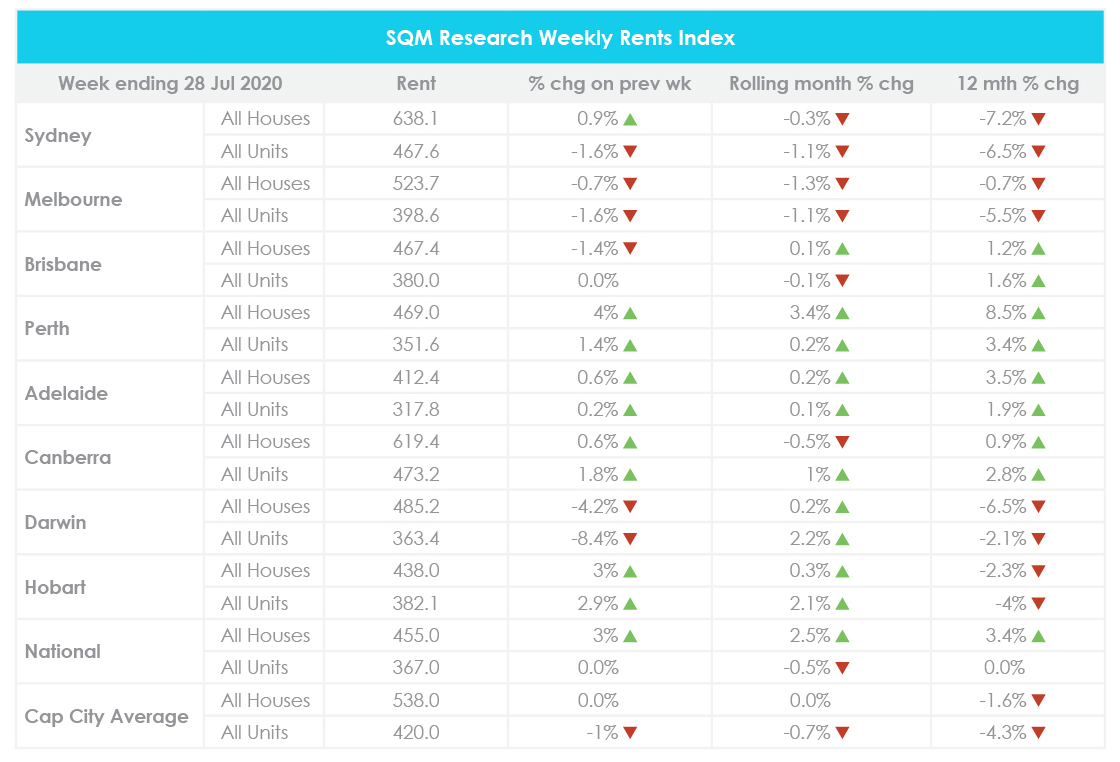Click green up arrow beside Perth units 1.4%
The width and height of the screenshot is (1120, 762).
click(x=630, y=346)
